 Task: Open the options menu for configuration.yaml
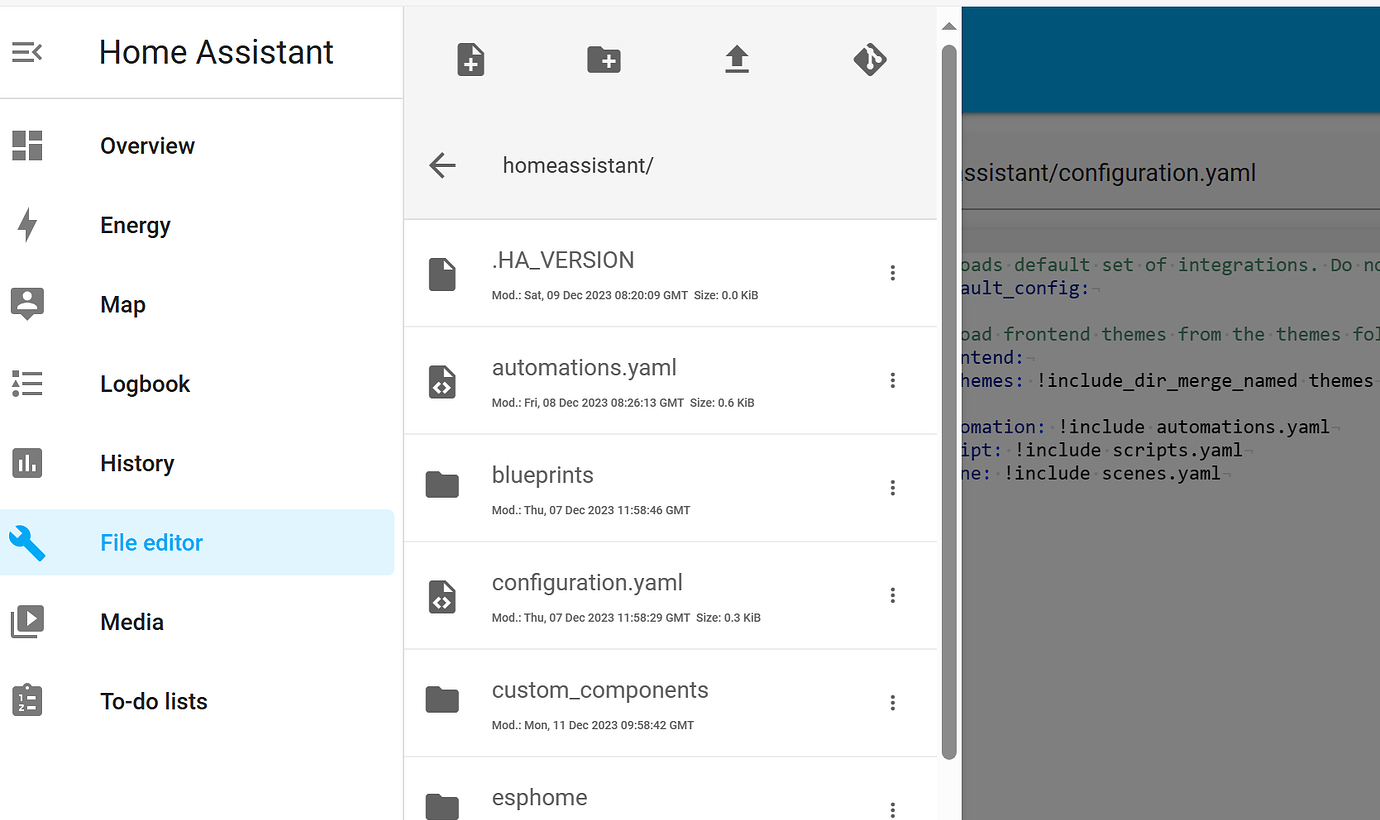click(x=892, y=595)
